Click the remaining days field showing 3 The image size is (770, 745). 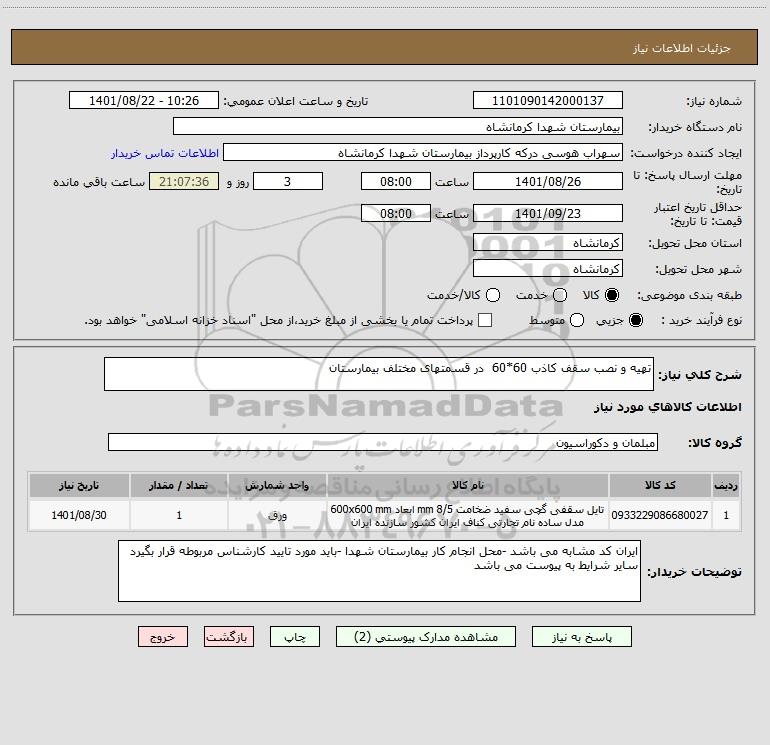click(288, 181)
